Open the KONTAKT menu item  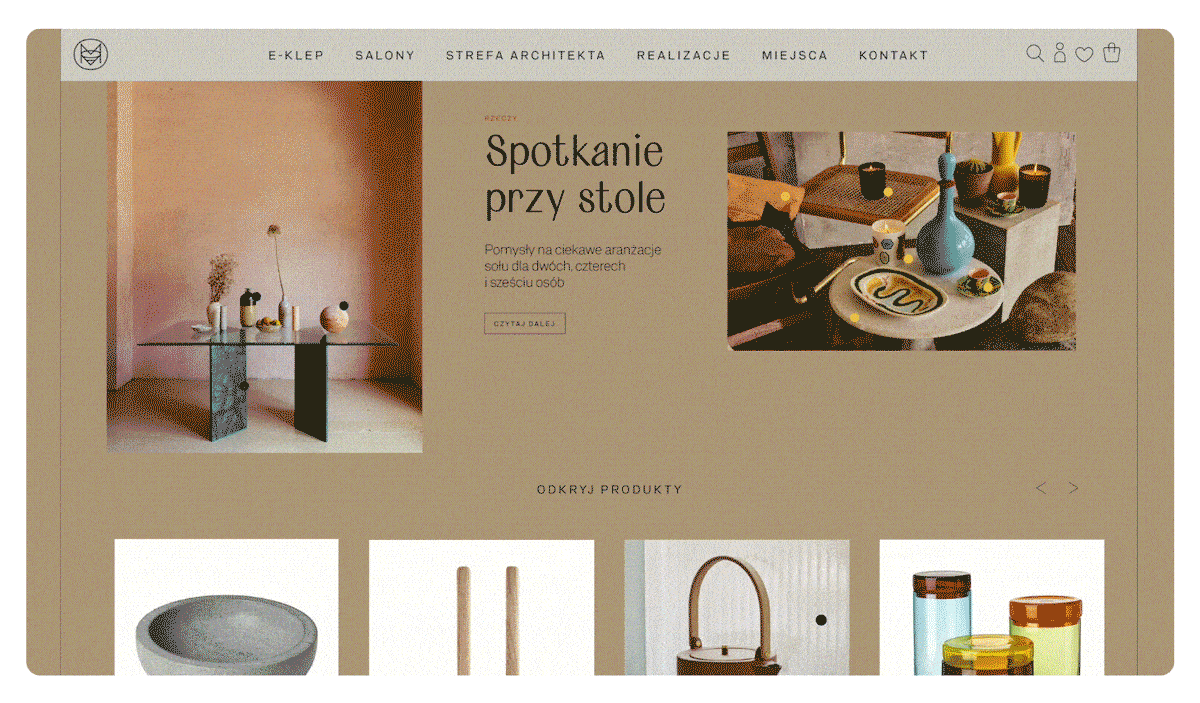(x=894, y=56)
